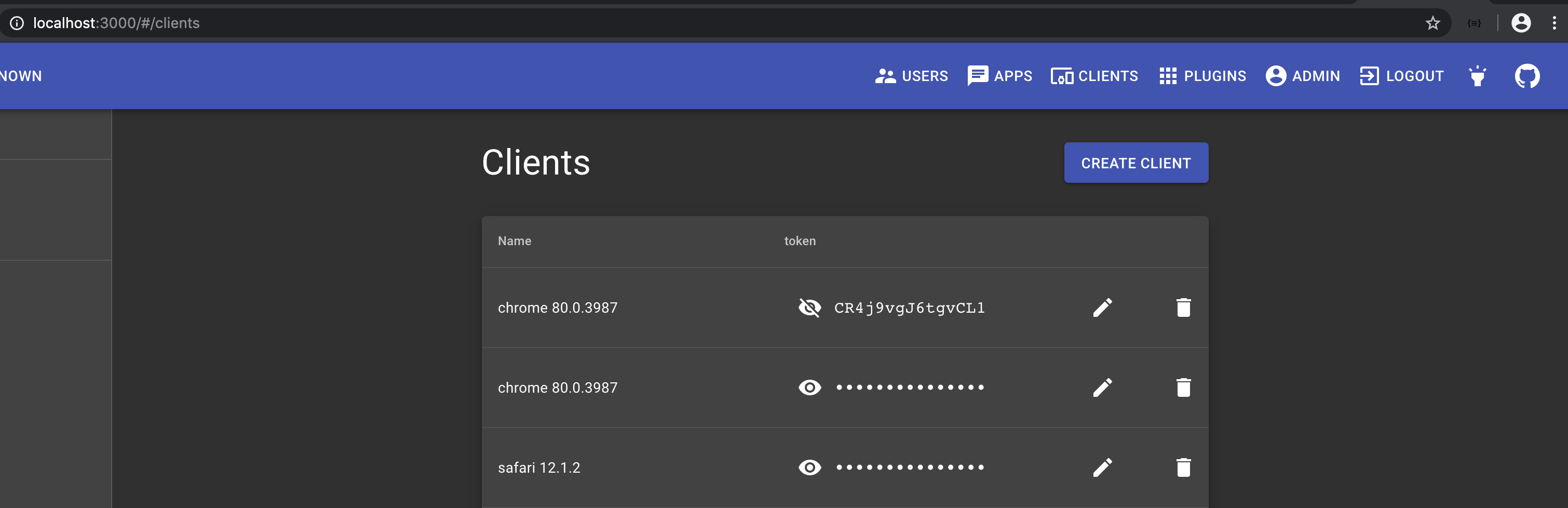Delete the first chrome client
1568x508 pixels.
(x=1184, y=308)
